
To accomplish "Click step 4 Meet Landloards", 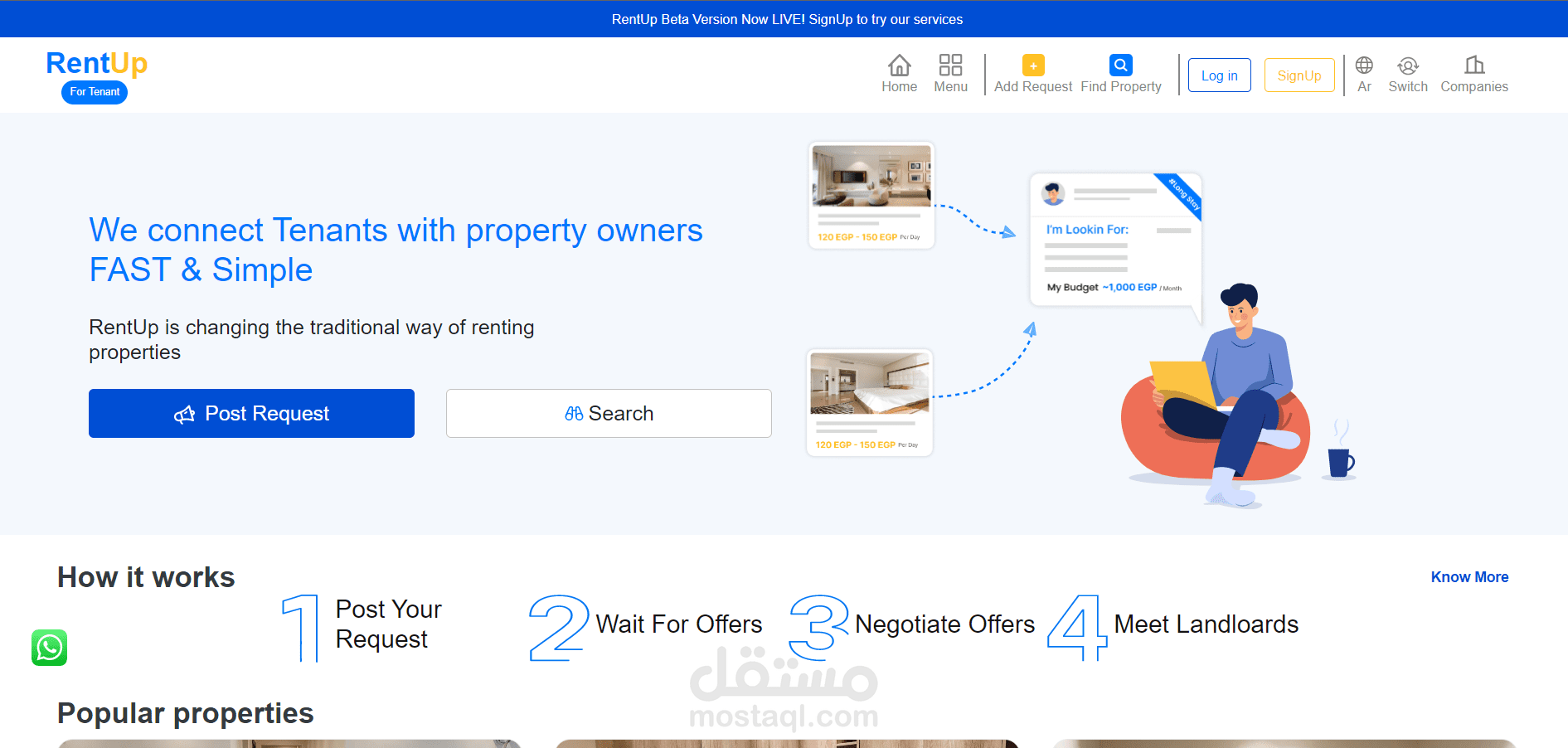I will point(1172,627).
